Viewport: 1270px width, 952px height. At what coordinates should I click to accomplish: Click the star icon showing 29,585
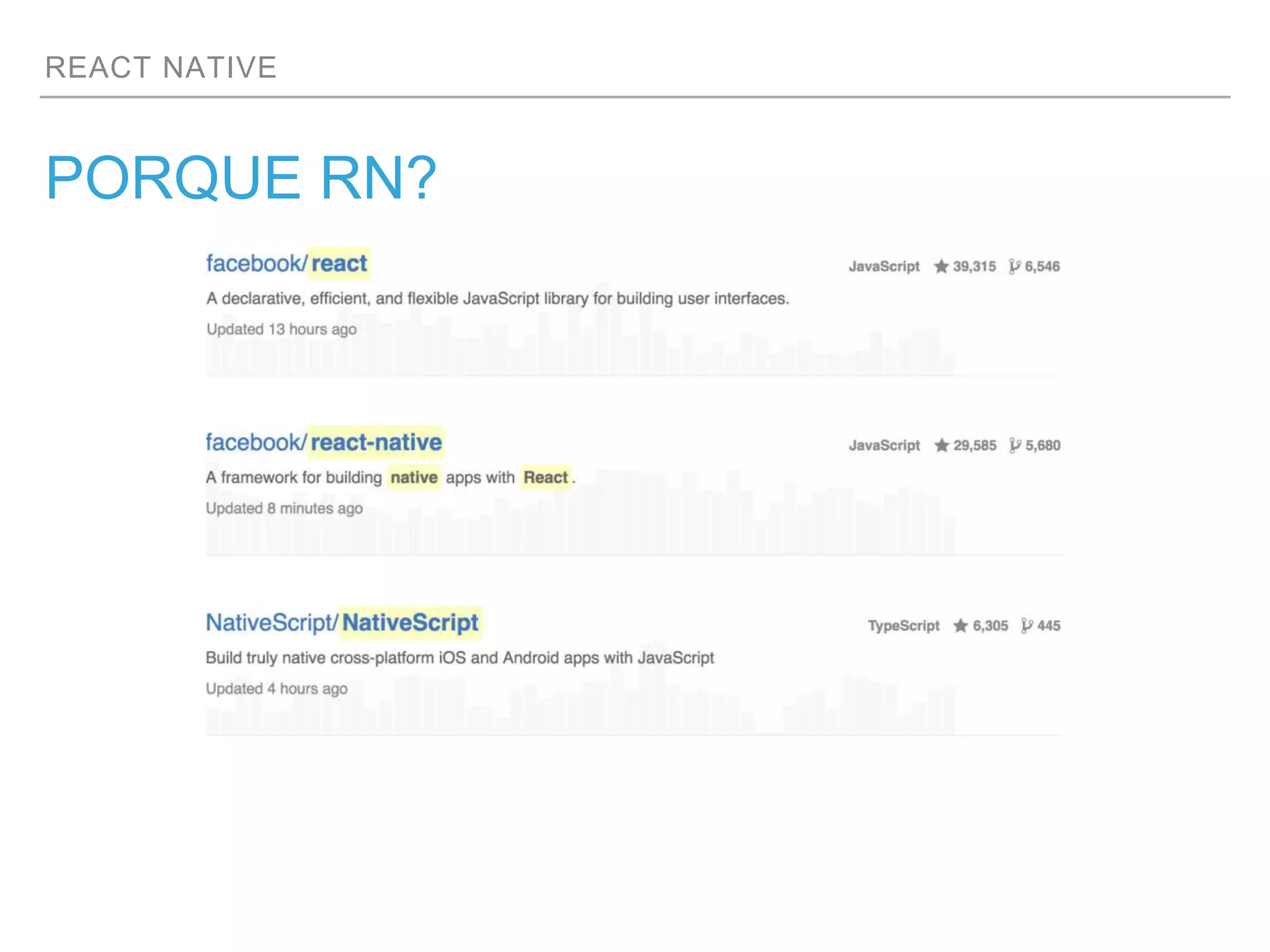tap(942, 446)
